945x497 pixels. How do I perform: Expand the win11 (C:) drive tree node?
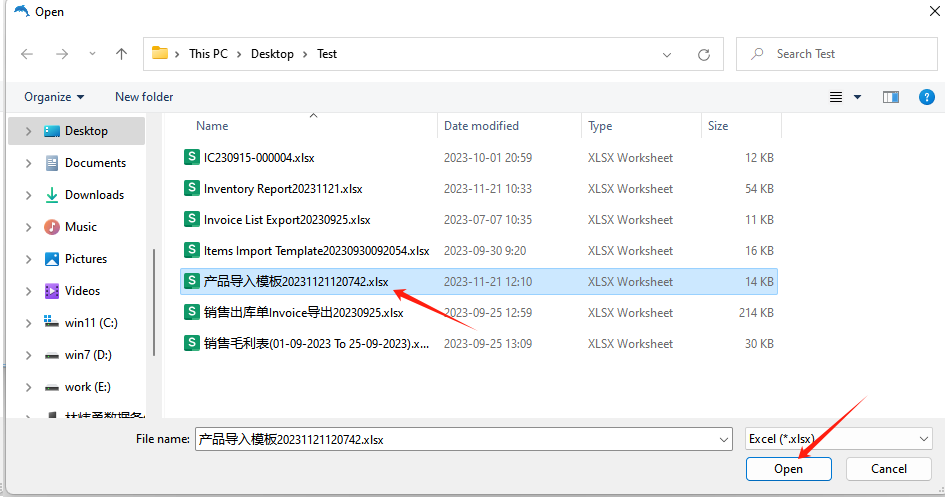28,323
